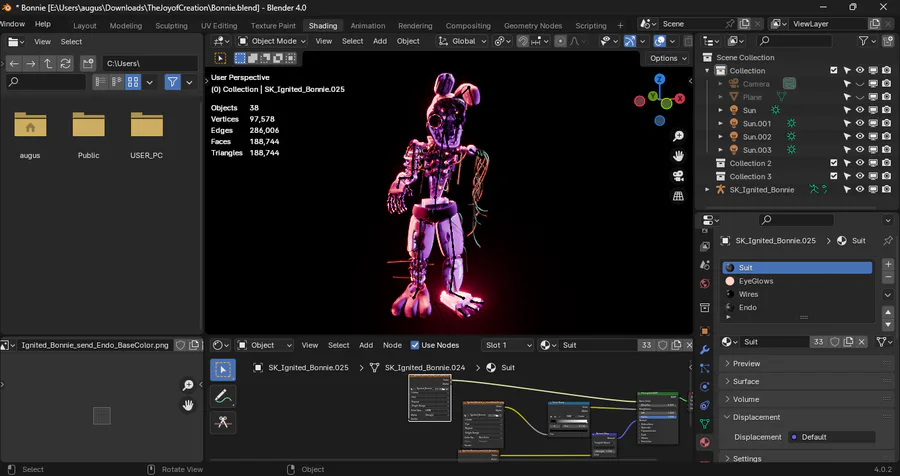Open the Material properties tab icon
This screenshot has height=476, width=900.
pyautogui.click(x=705, y=442)
